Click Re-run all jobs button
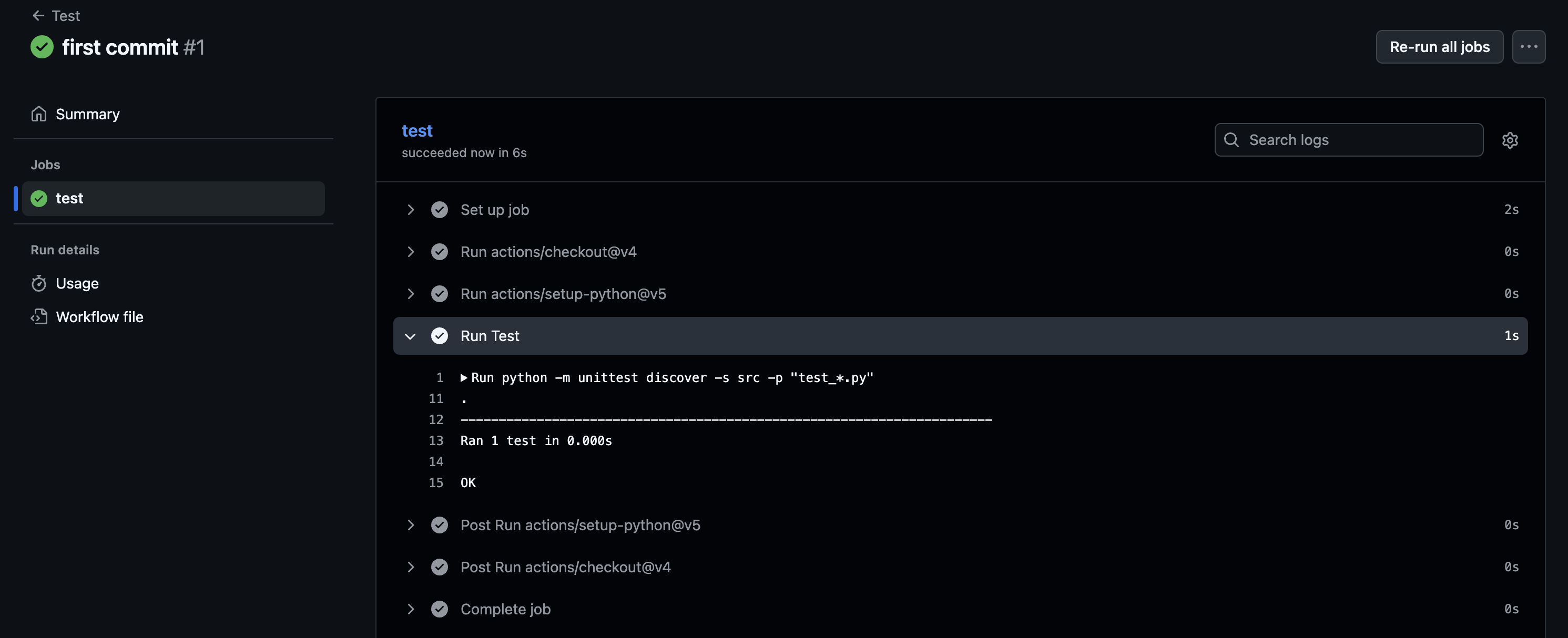 click(1440, 47)
